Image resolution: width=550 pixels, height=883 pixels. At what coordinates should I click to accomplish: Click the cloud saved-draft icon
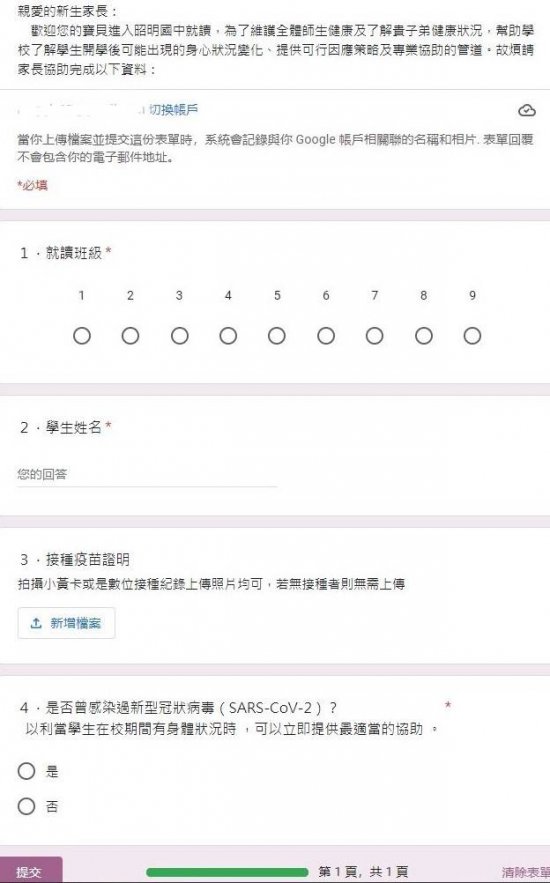click(x=526, y=110)
